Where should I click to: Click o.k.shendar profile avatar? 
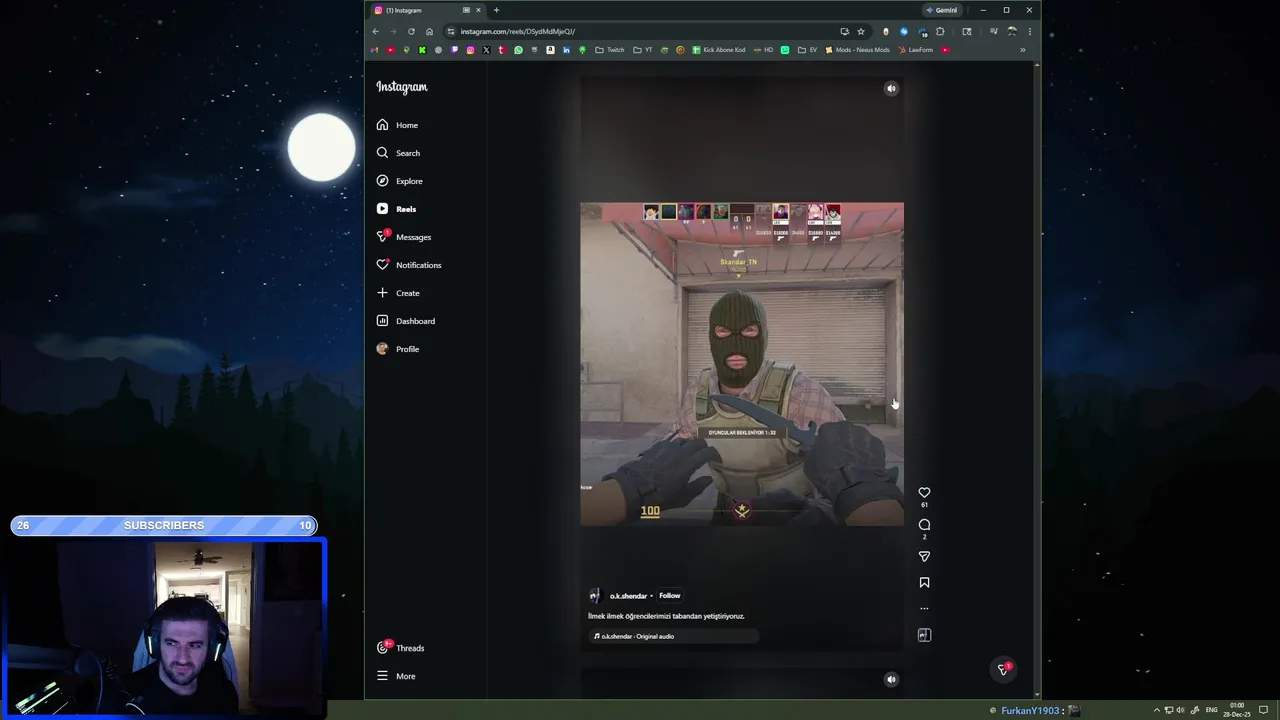(595, 596)
